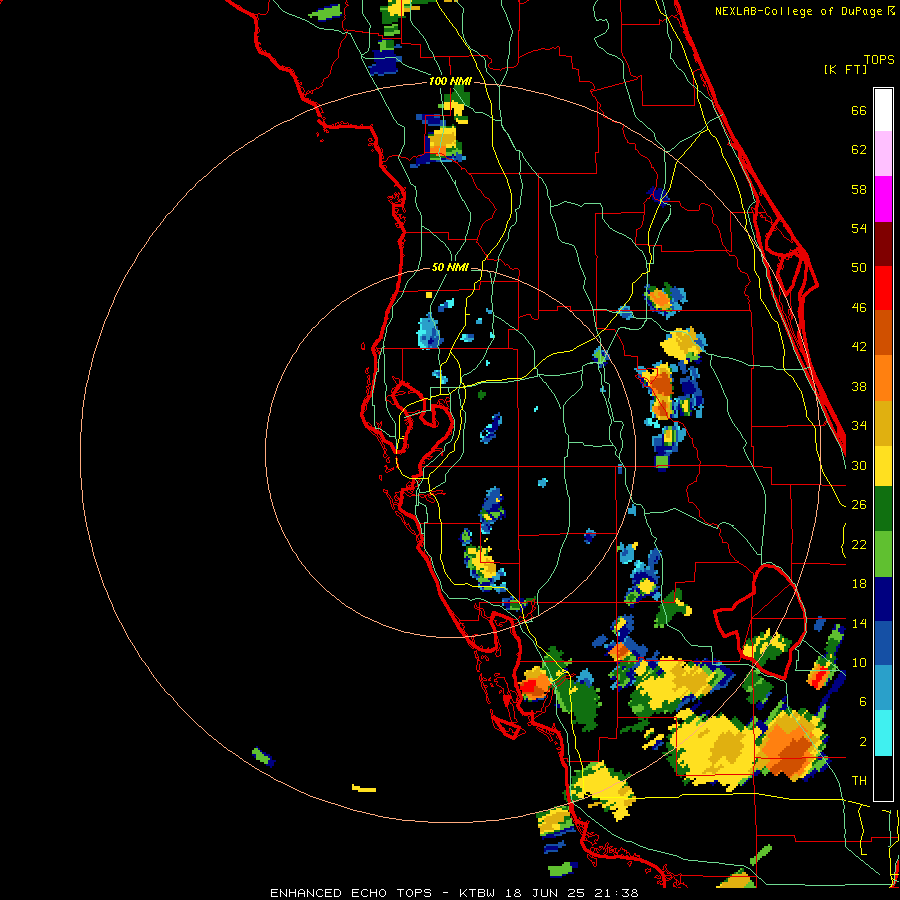Click the 50 NMI range ring label
This screenshot has height=900, width=900.
[x=450, y=267]
